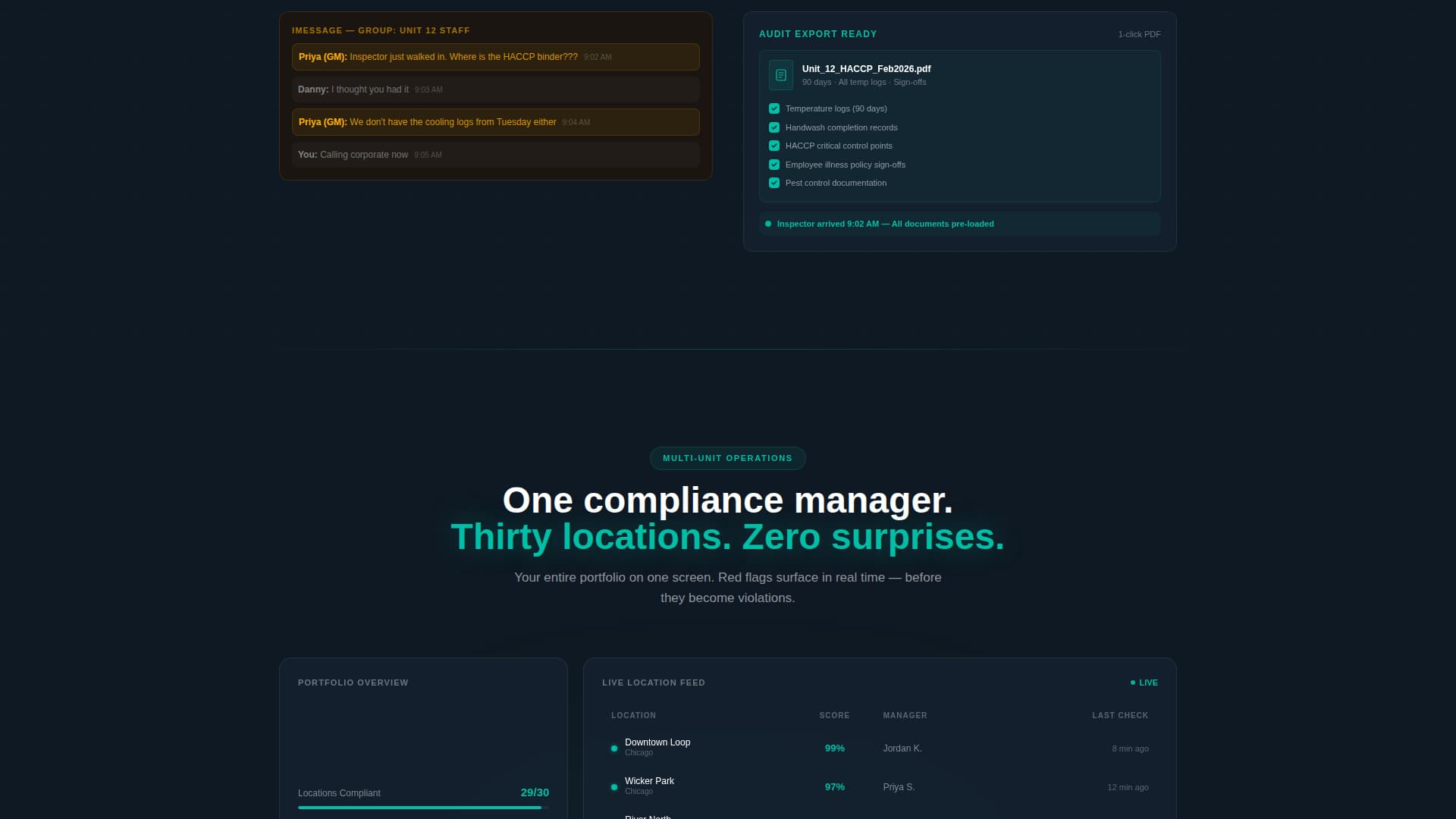1456x819 pixels.
Task: Click the 97% score for Wicker Park
Action: coord(834,787)
